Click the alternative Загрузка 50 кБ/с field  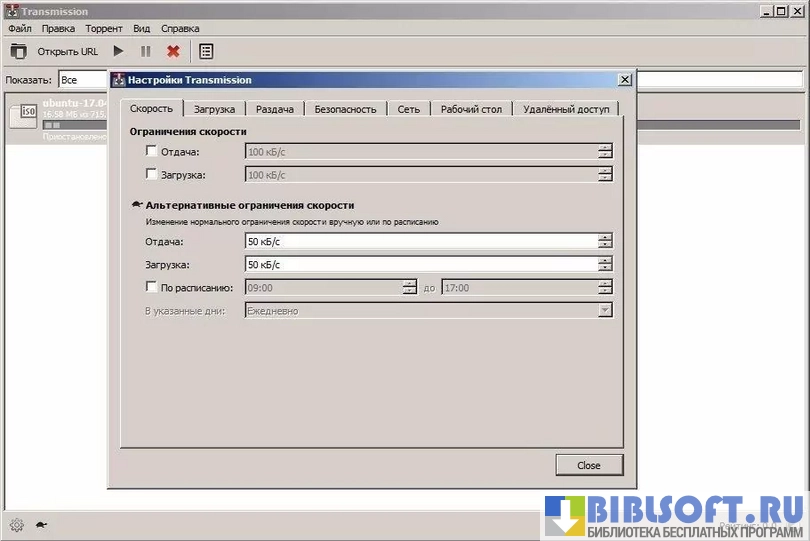coord(420,265)
